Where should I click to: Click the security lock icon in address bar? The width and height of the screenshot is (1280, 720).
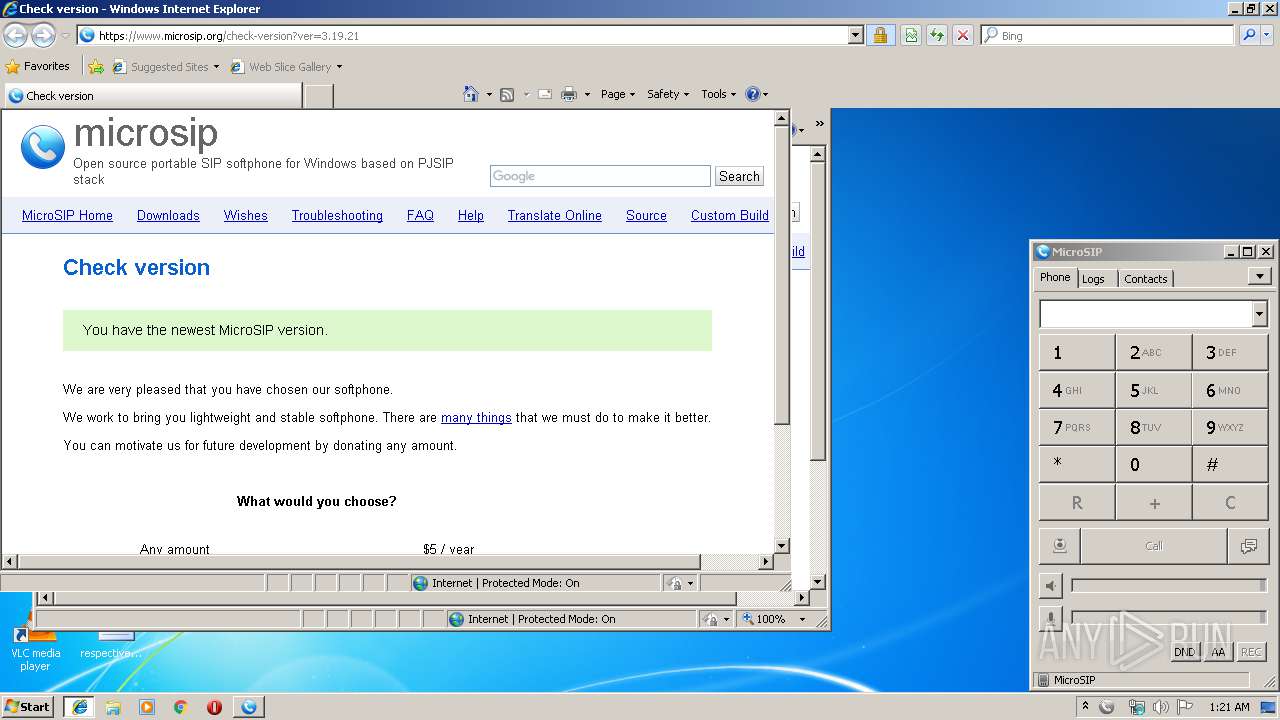pyautogui.click(x=880, y=35)
